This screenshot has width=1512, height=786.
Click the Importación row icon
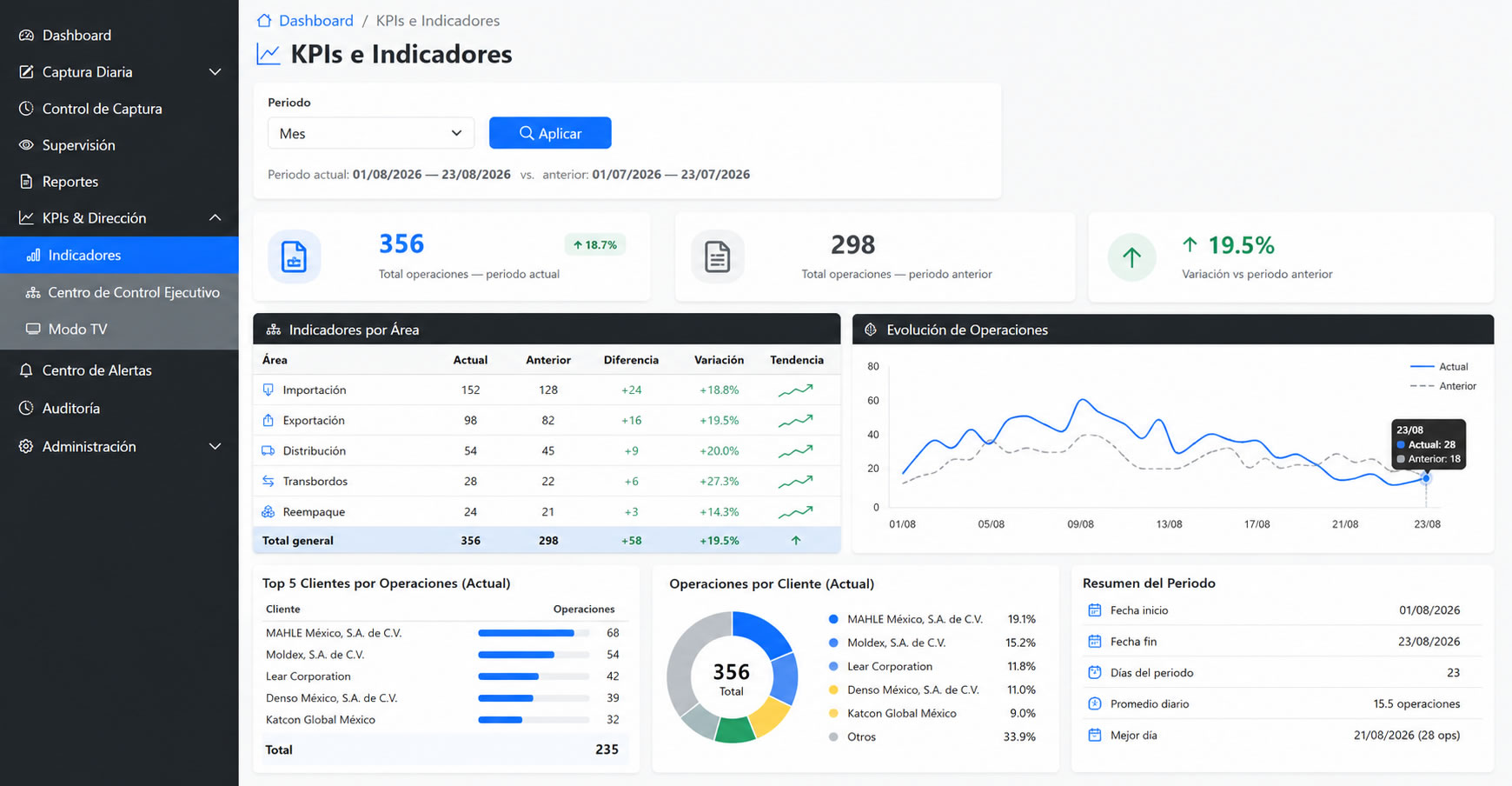(x=268, y=390)
